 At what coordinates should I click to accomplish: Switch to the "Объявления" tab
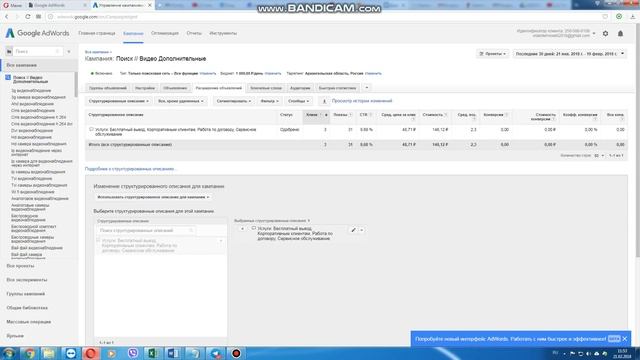[x=175, y=88]
